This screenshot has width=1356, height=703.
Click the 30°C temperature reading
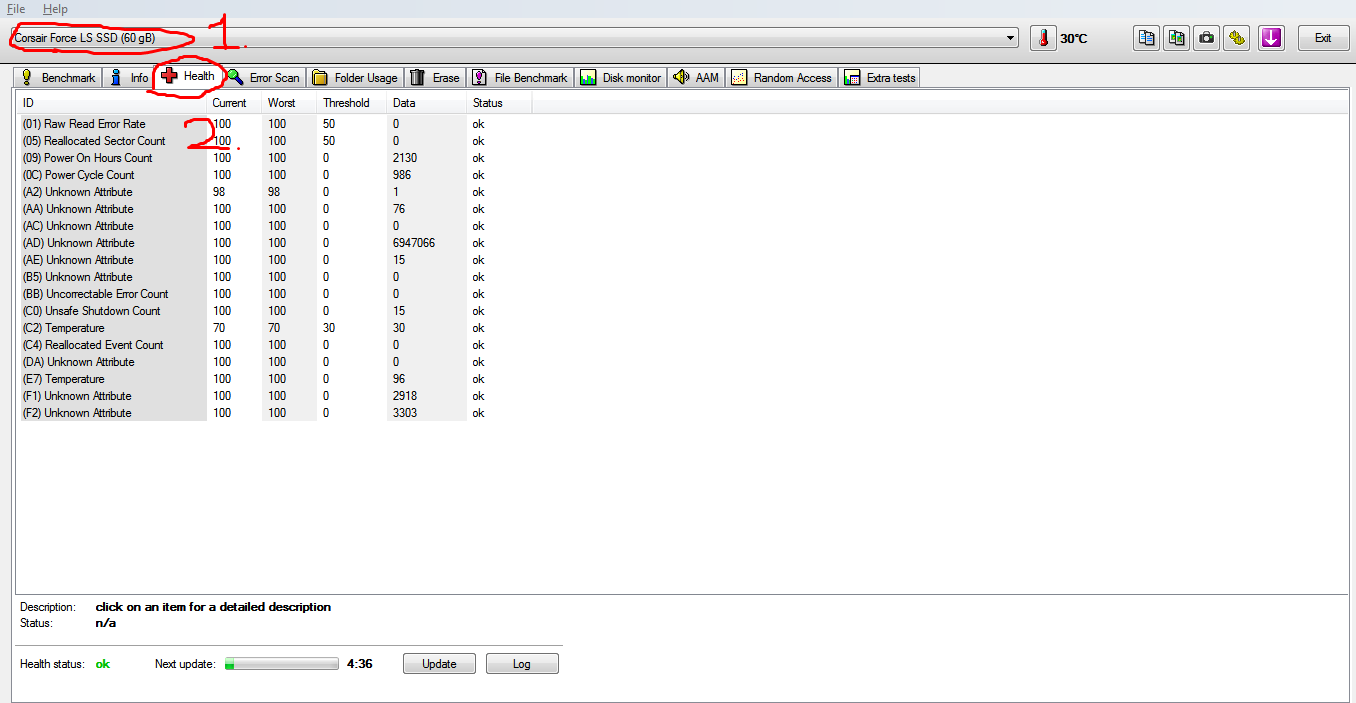[1074, 39]
